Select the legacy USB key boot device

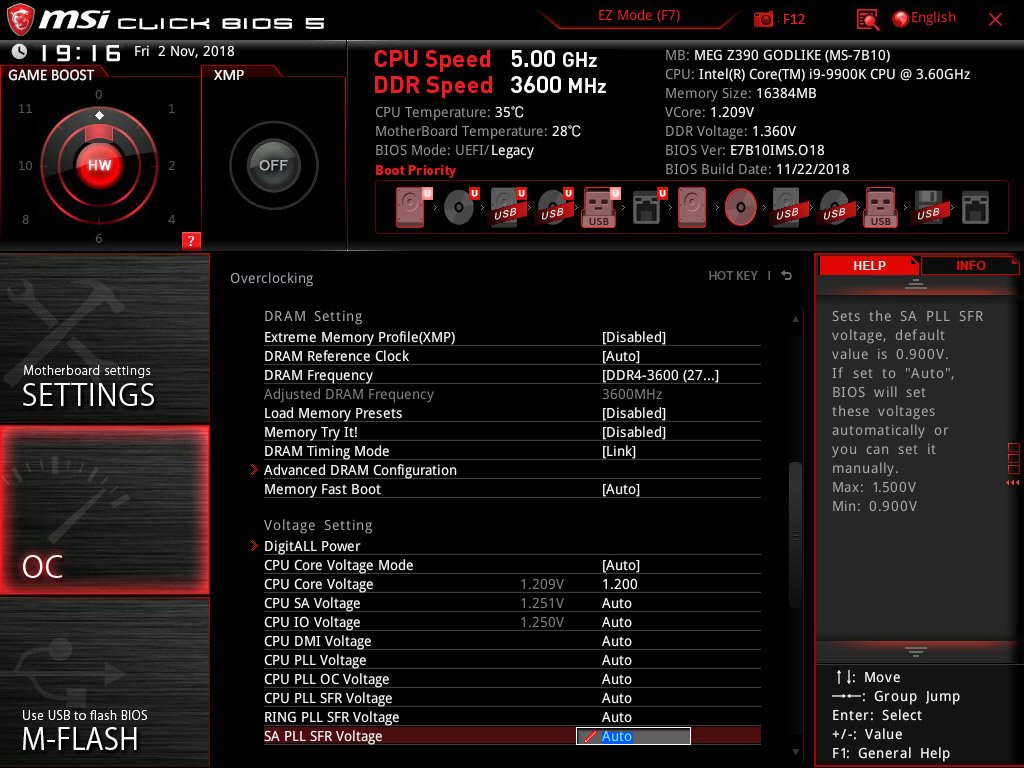click(x=881, y=207)
